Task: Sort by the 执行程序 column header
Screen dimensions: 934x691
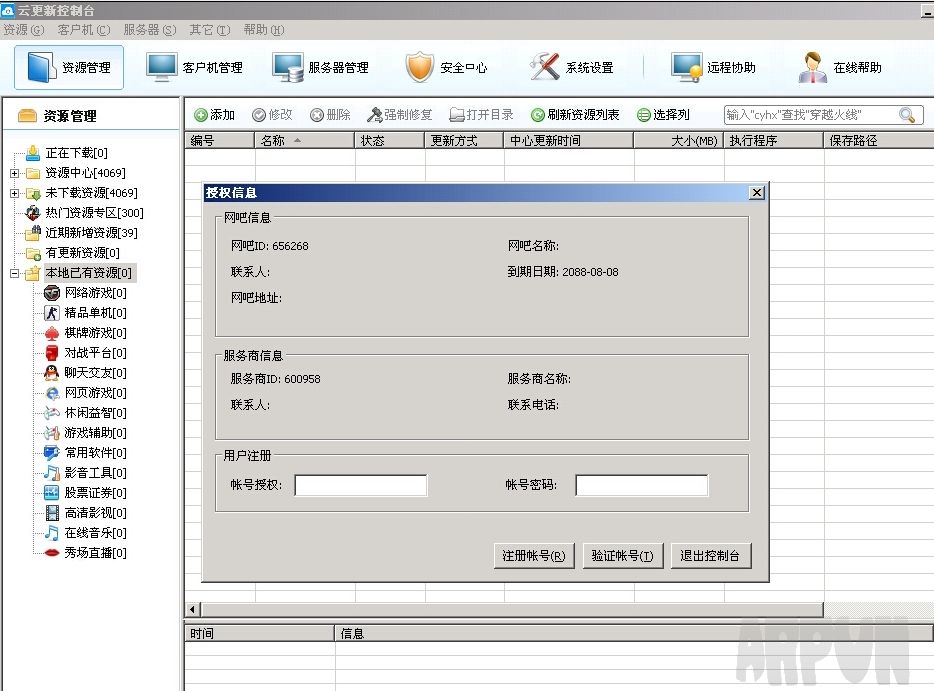Action: click(774, 141)
